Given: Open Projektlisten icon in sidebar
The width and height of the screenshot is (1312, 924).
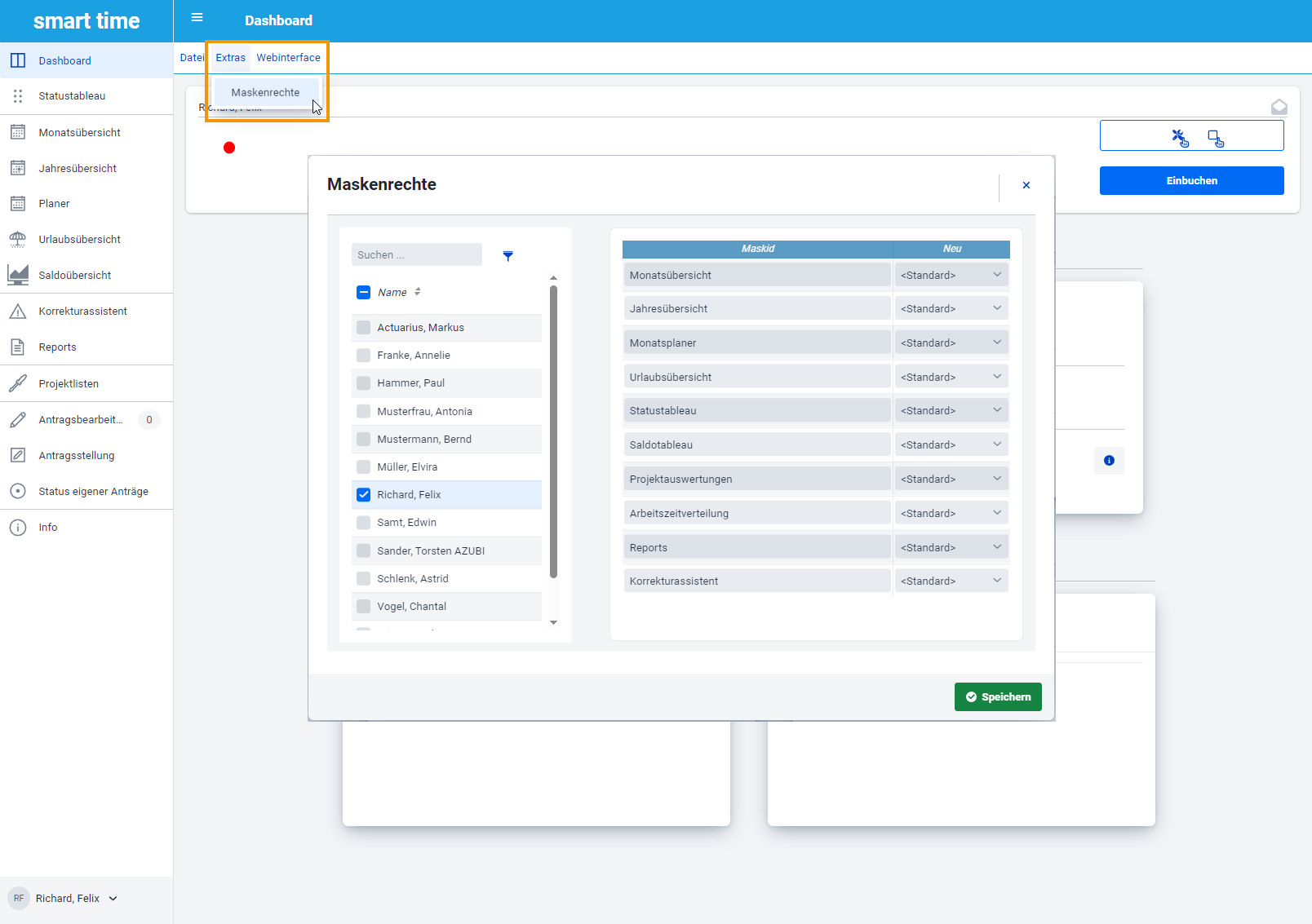Looking at the screenshot, I should [x=18, y=383].
